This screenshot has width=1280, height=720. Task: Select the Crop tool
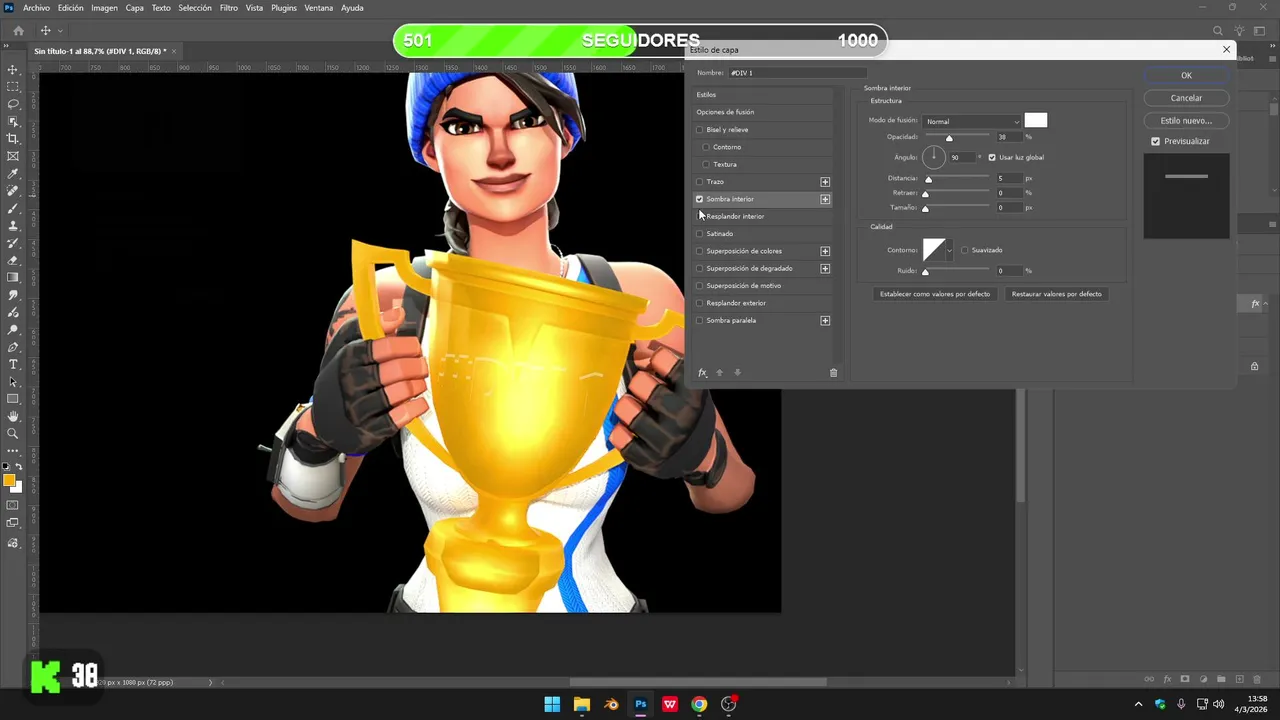pos(13,139)
